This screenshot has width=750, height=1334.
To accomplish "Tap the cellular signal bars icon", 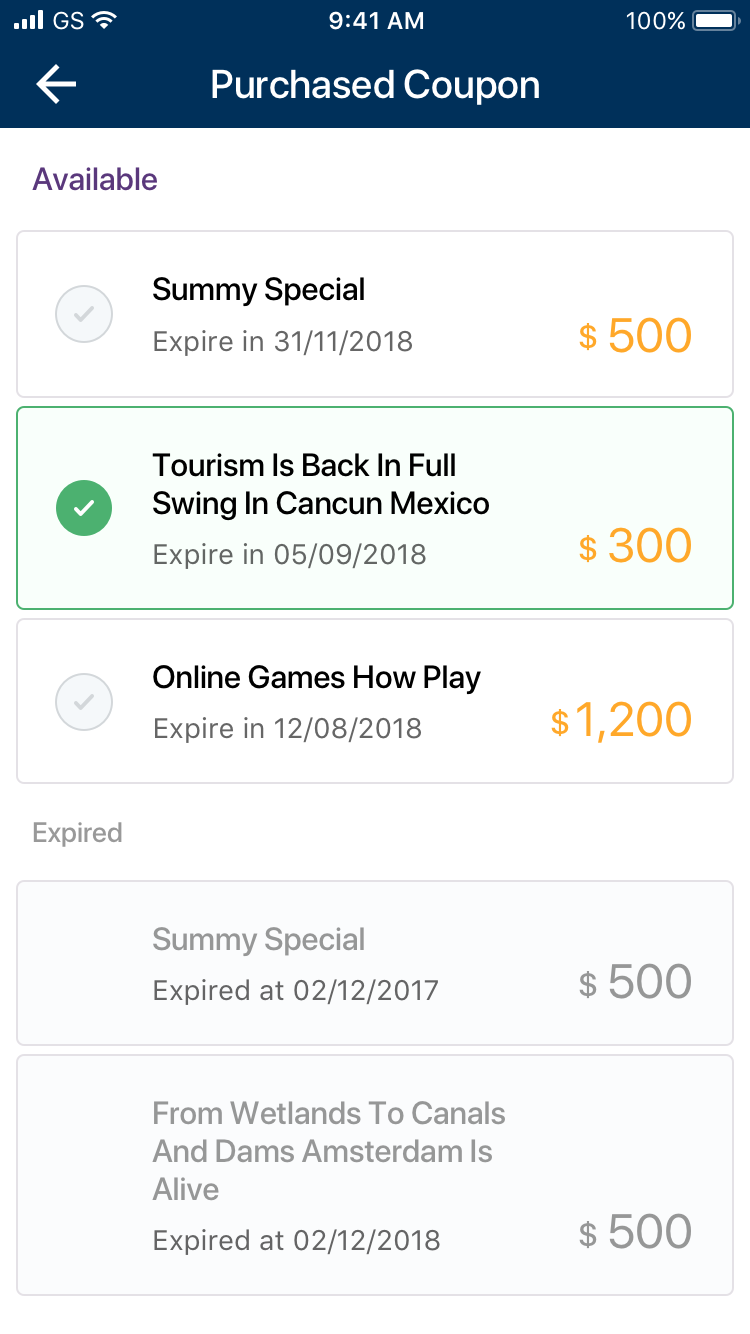I will pyautogui.click(x=29, y=20).
